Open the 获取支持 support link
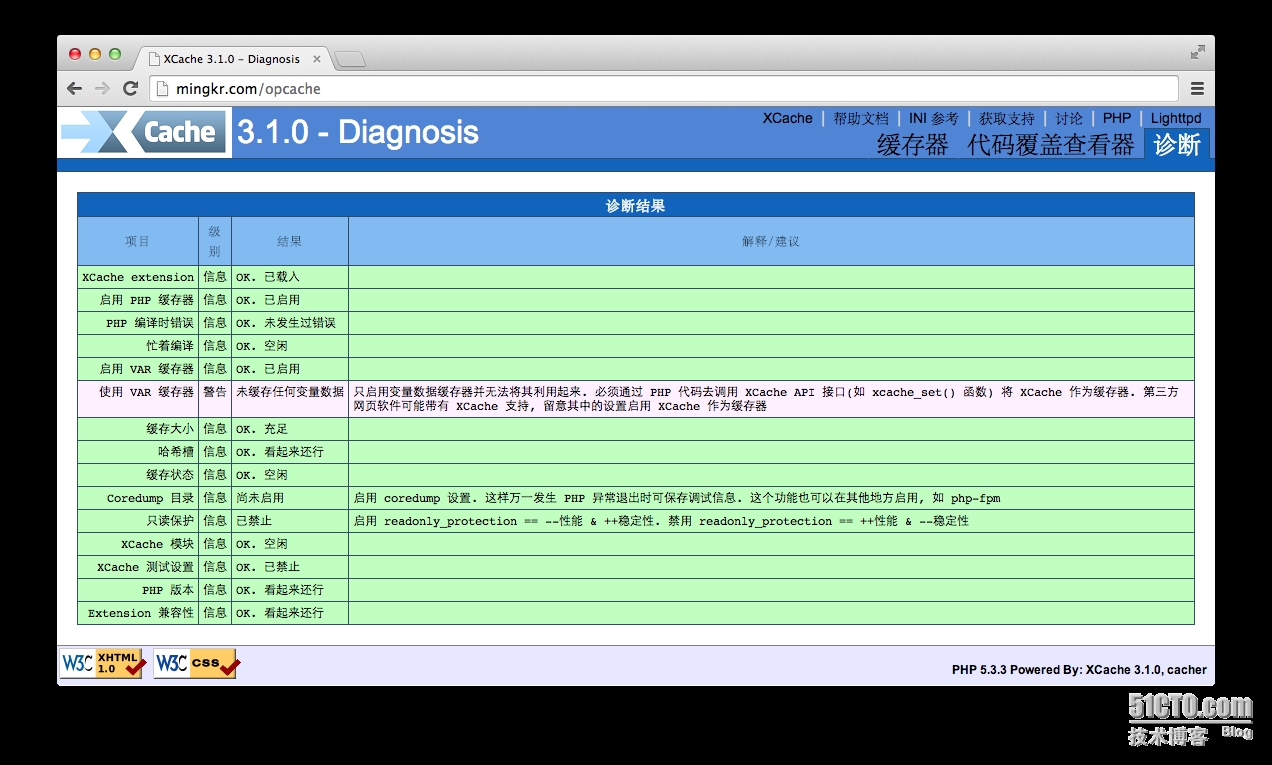 point(1007,118)
